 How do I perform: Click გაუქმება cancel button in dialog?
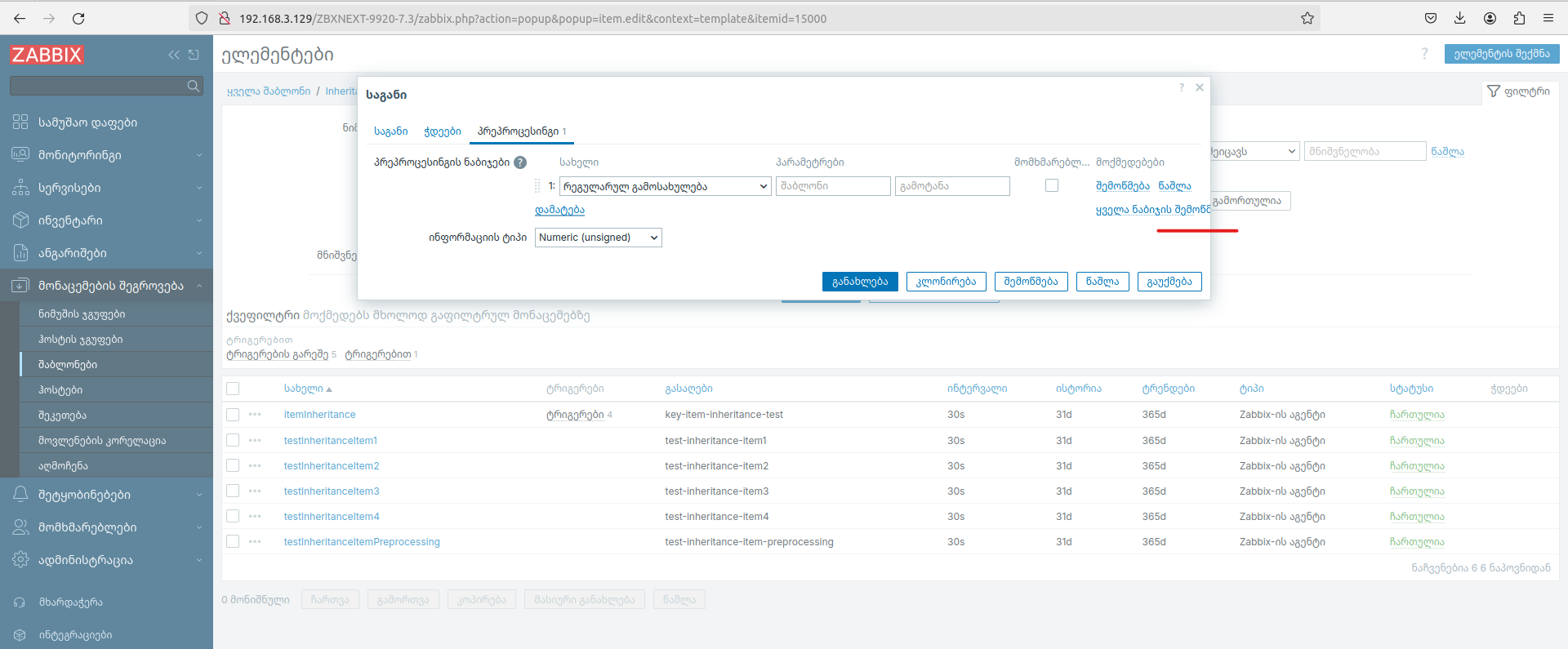point(1169,282)
